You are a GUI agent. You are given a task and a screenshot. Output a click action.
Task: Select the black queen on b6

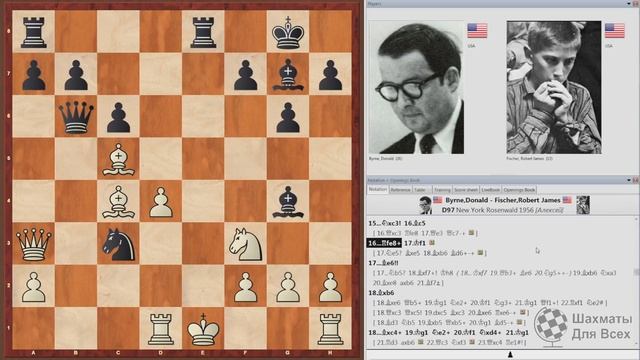pyautogui.click(x=76, y=117)
